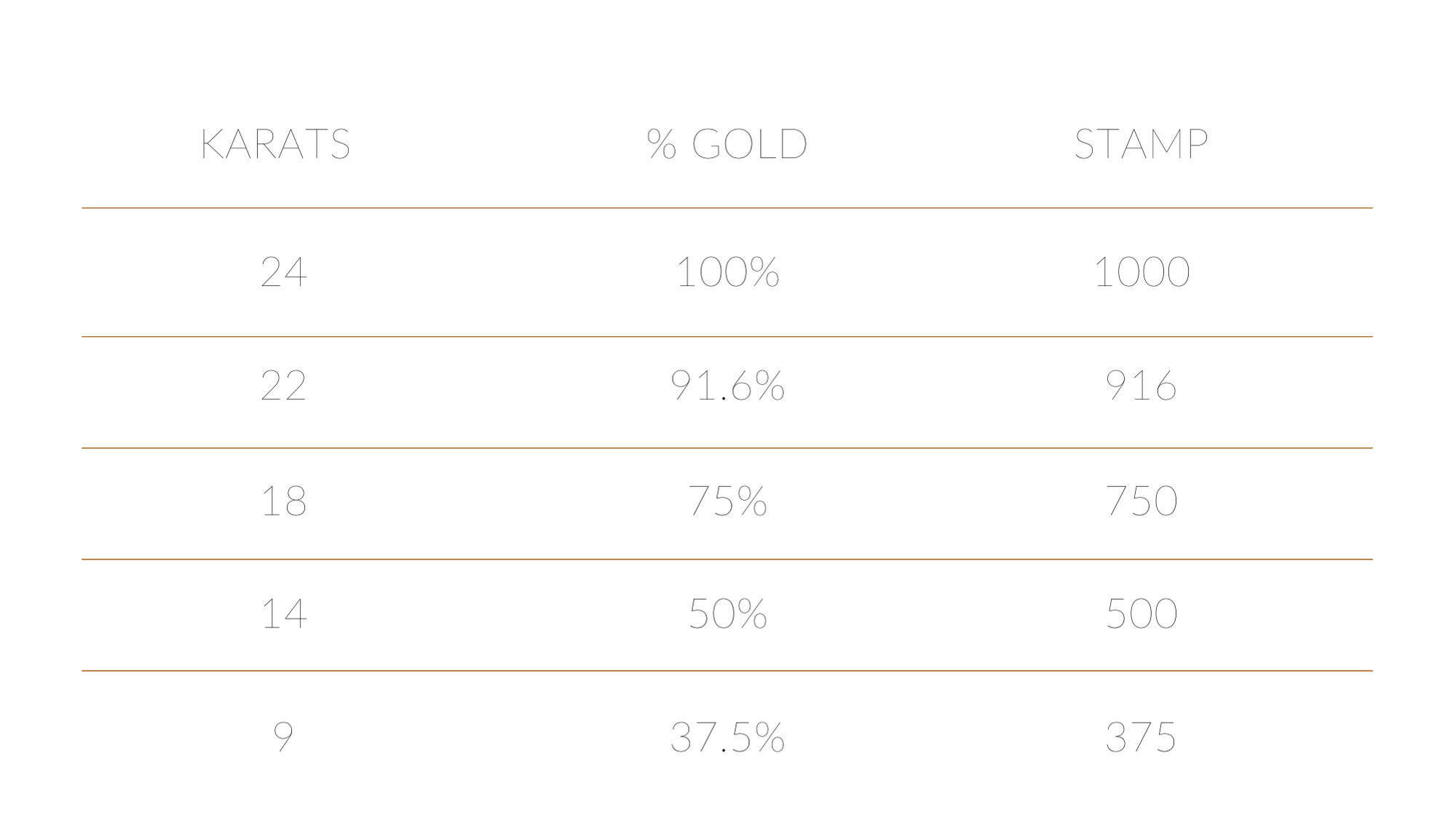Select the 22 karats cell
This screenshot has width=1456, height=818.
pos(284,386)
